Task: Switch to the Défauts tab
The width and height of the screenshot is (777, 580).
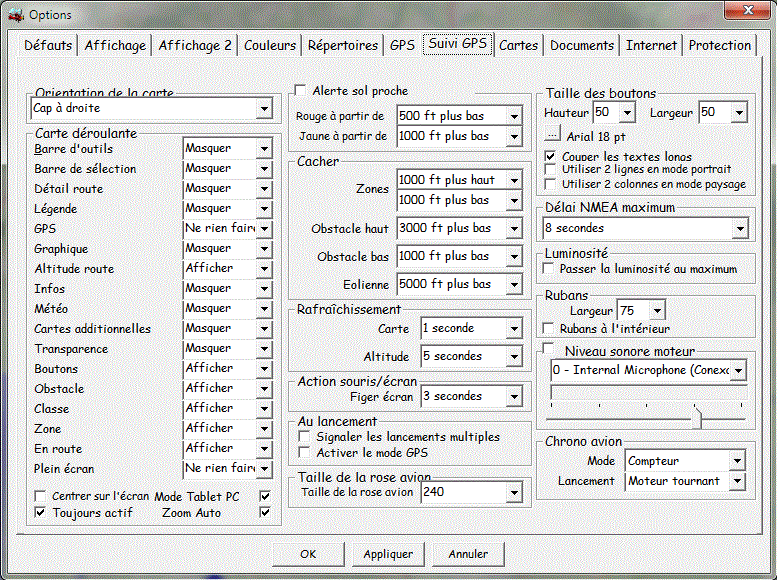Action: [x=48, y=45]
